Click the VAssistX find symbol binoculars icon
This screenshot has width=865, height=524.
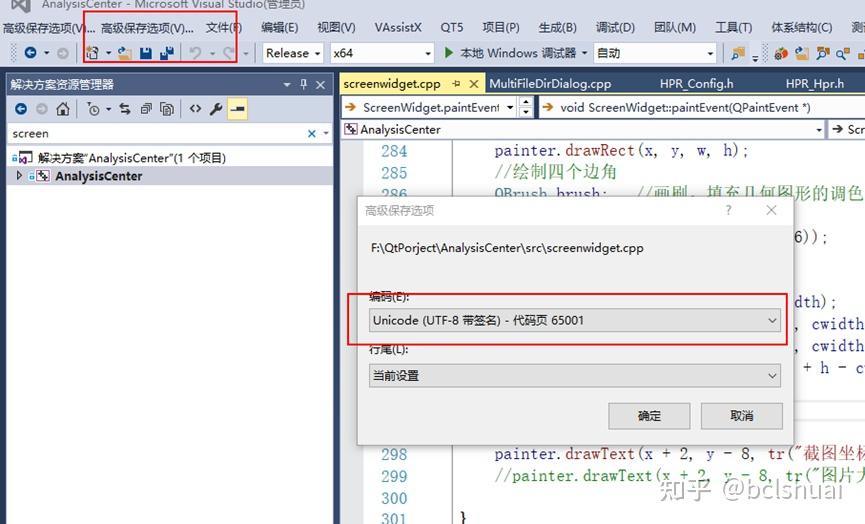[823, 54]
